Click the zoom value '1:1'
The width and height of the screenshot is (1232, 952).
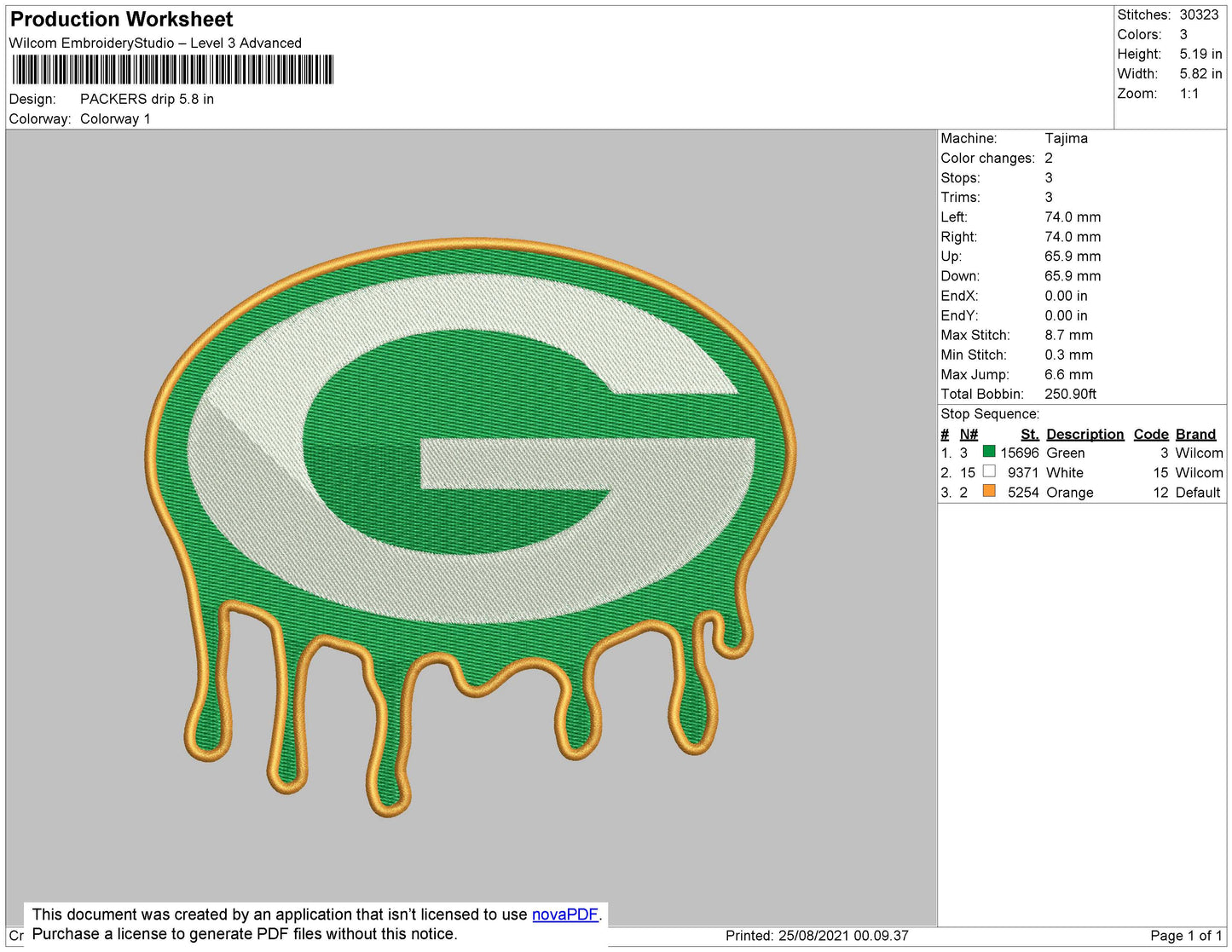tap(1189, 94)
